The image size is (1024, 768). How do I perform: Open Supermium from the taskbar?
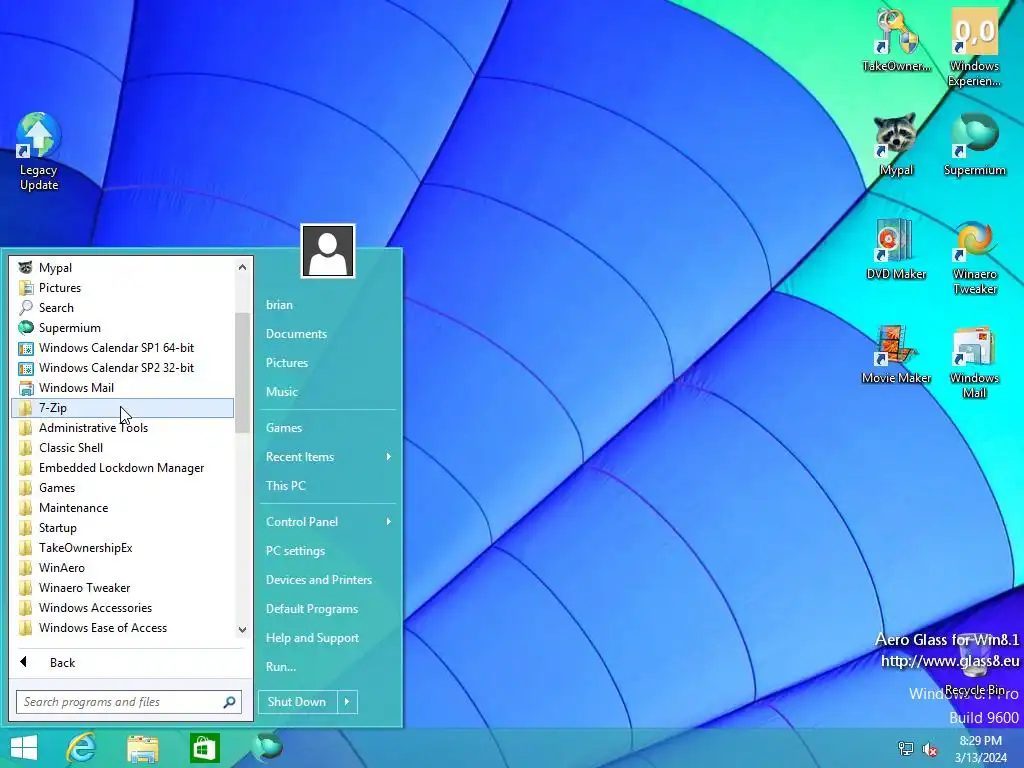tap(267, 746)
